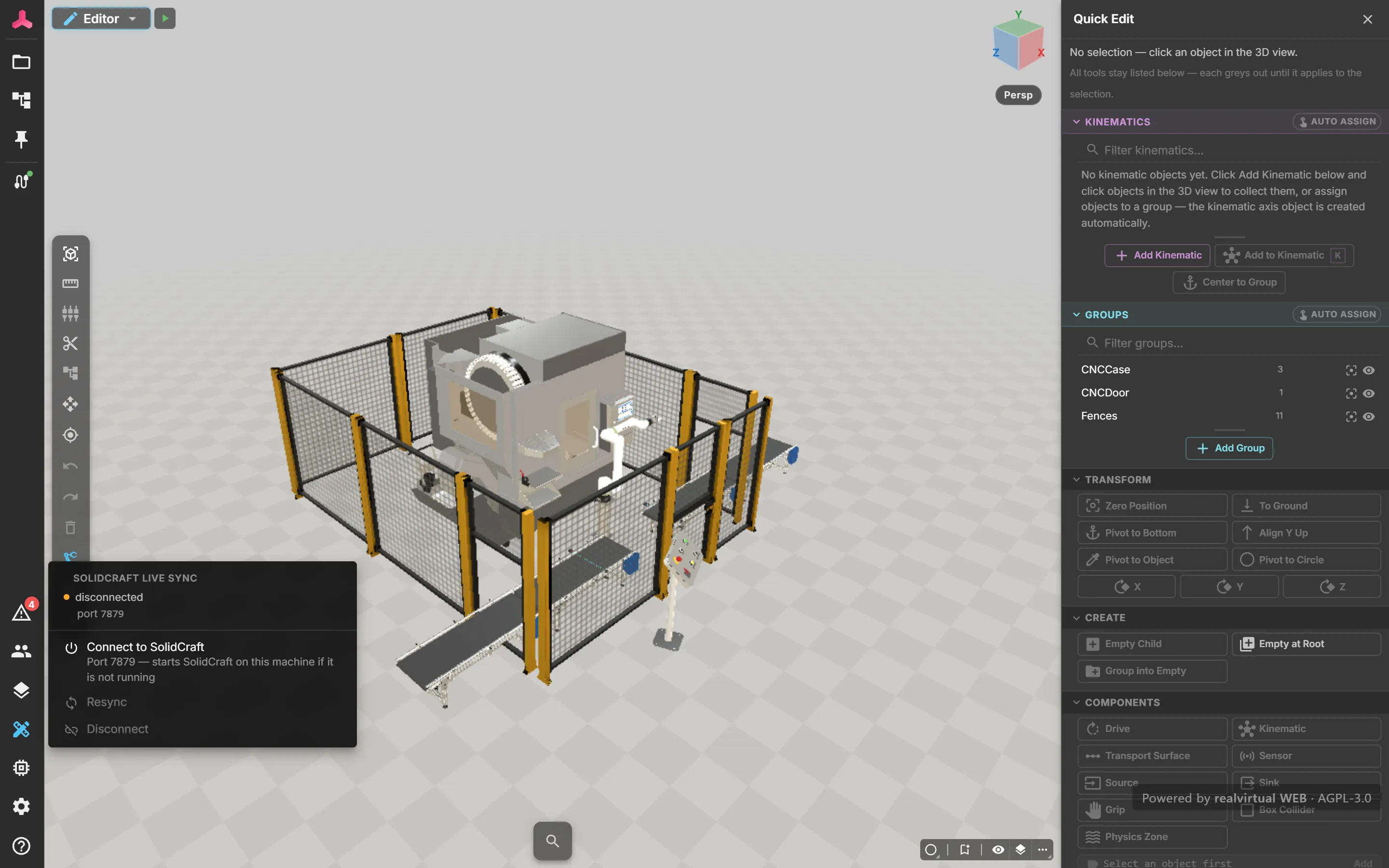Click the Filter kinematics input field
Image resolution: width=1389 pixels, height=868 pixels.
1228,150
